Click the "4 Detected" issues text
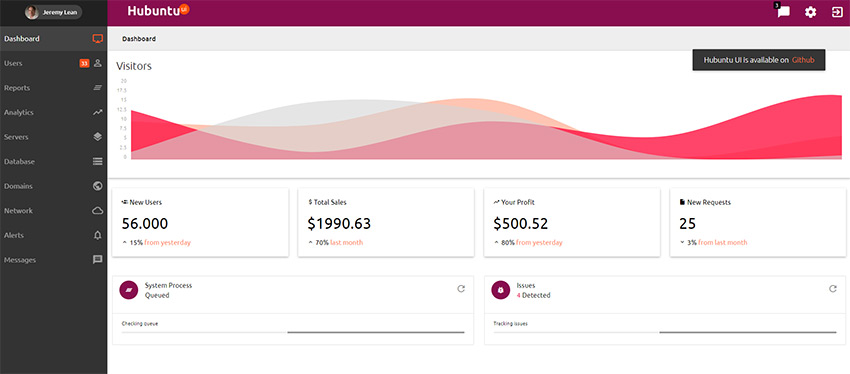Image resolution: width=850 pixels, height=374 pixels. pos(533,295)
